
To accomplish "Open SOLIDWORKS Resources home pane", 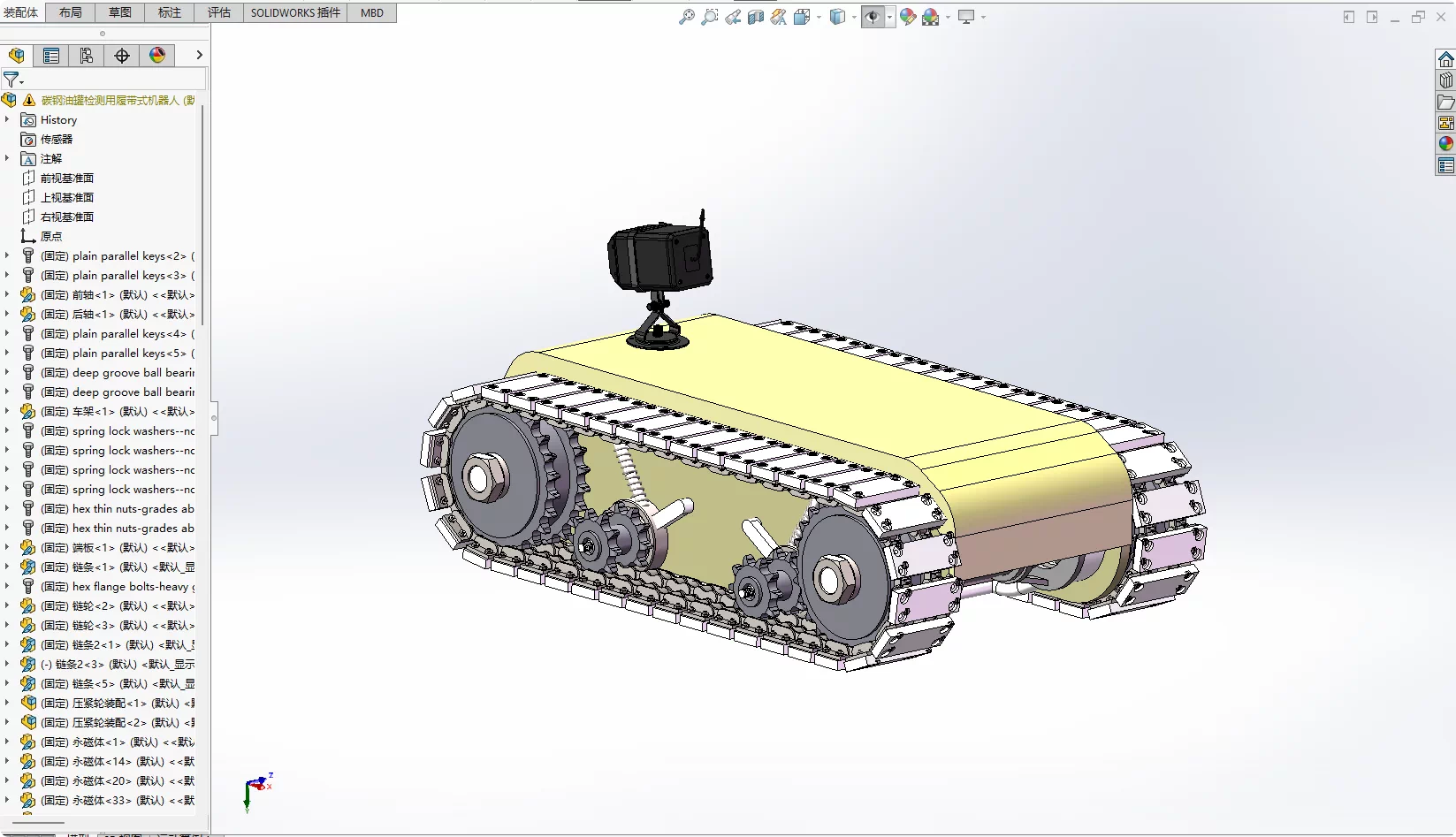I will click(1445, 59).
